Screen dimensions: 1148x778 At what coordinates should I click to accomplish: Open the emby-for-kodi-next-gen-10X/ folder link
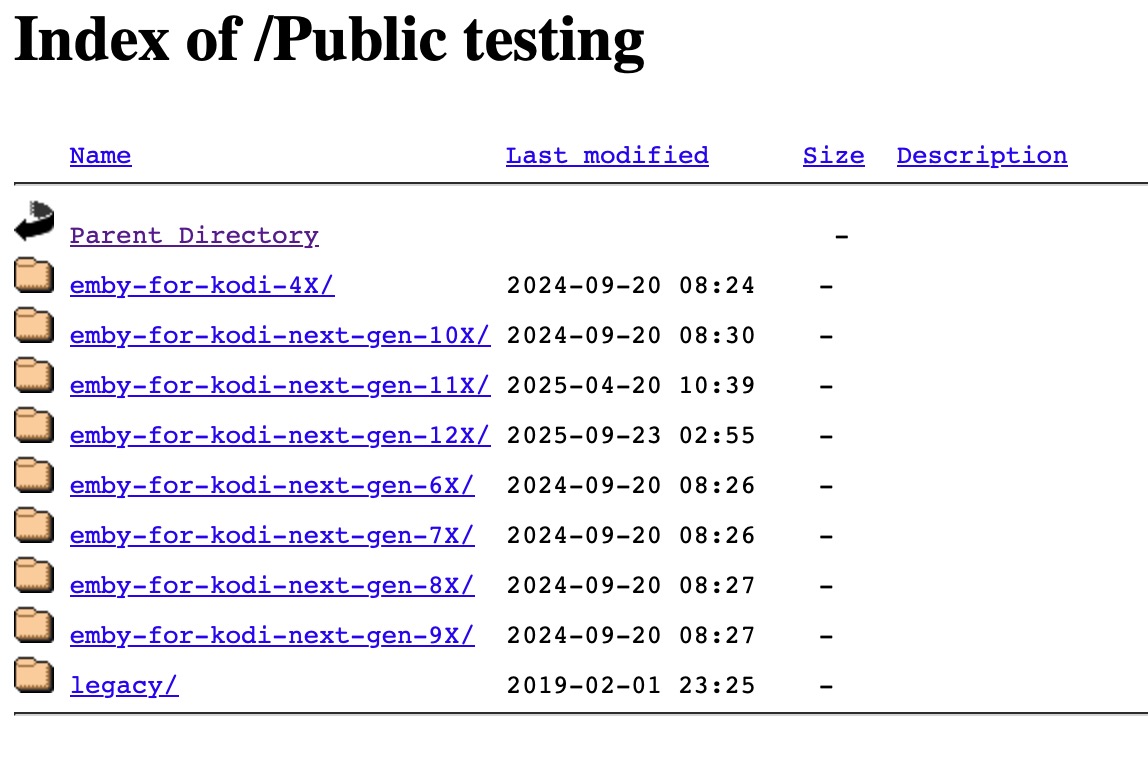[x=280, y=336]
